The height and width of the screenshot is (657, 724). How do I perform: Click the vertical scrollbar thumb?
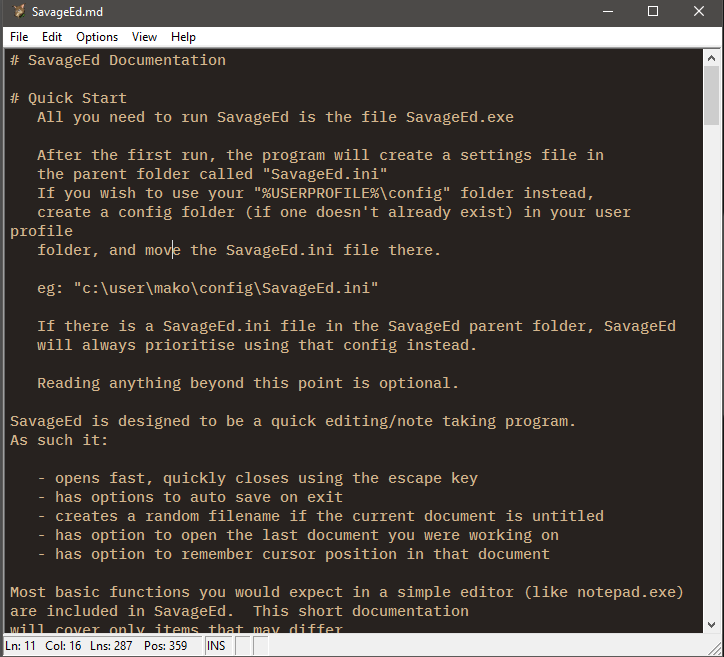711,95
